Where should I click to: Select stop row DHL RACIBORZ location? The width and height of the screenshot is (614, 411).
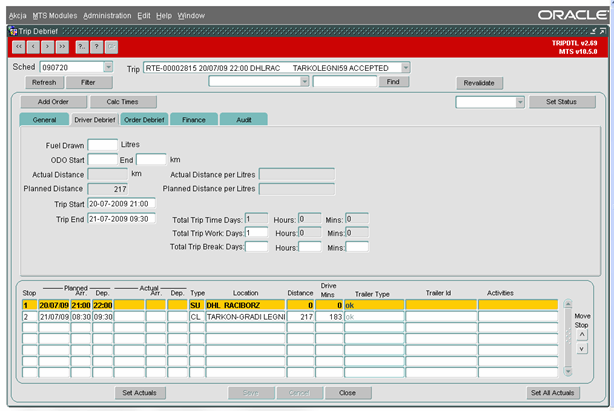[x=246, y=305]
